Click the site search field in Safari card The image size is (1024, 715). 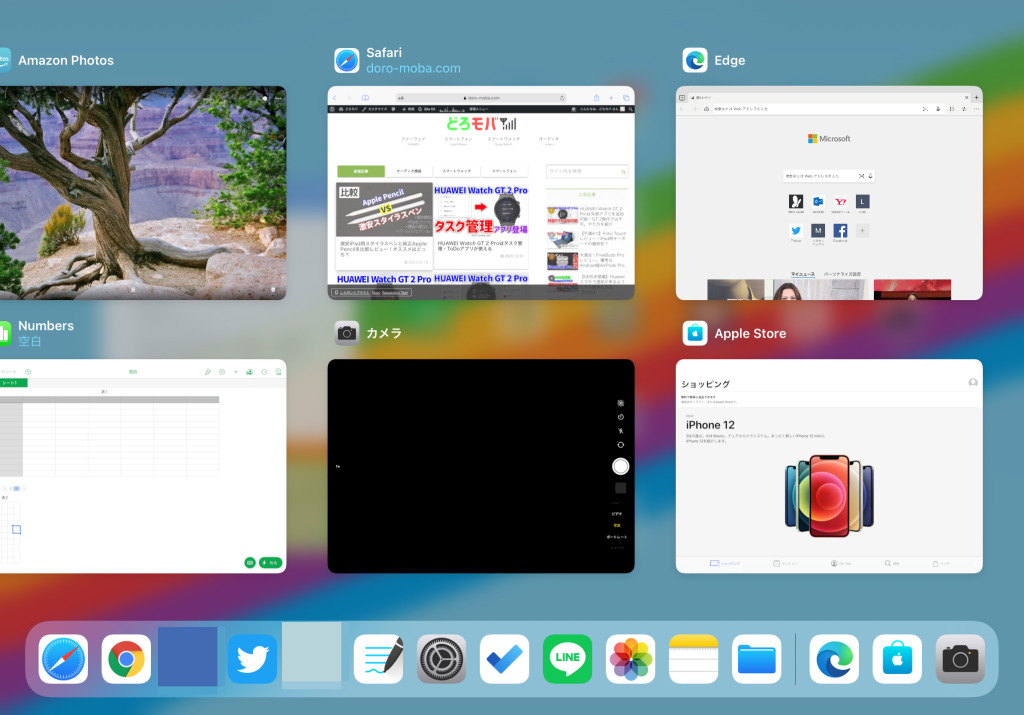[x=587, y=171]
